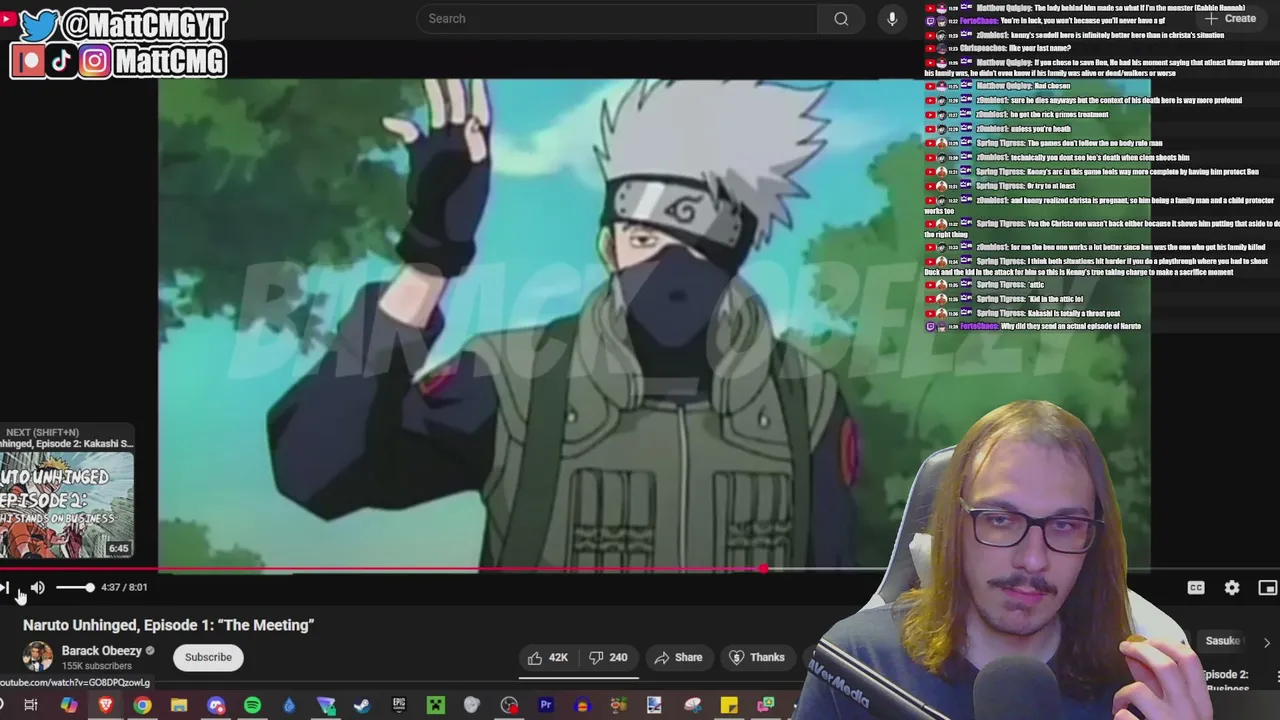Click the Thanks button

(x=757, y=657)
